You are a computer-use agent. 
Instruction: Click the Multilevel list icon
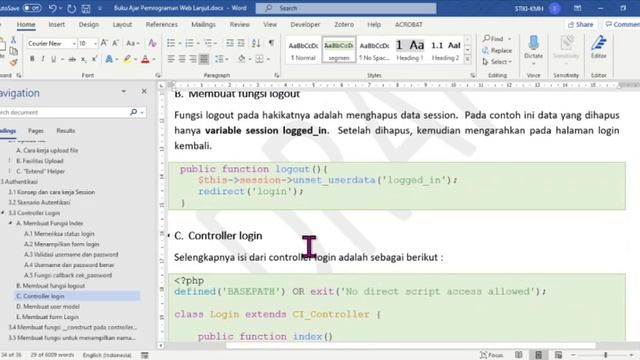tap(208, 43)
